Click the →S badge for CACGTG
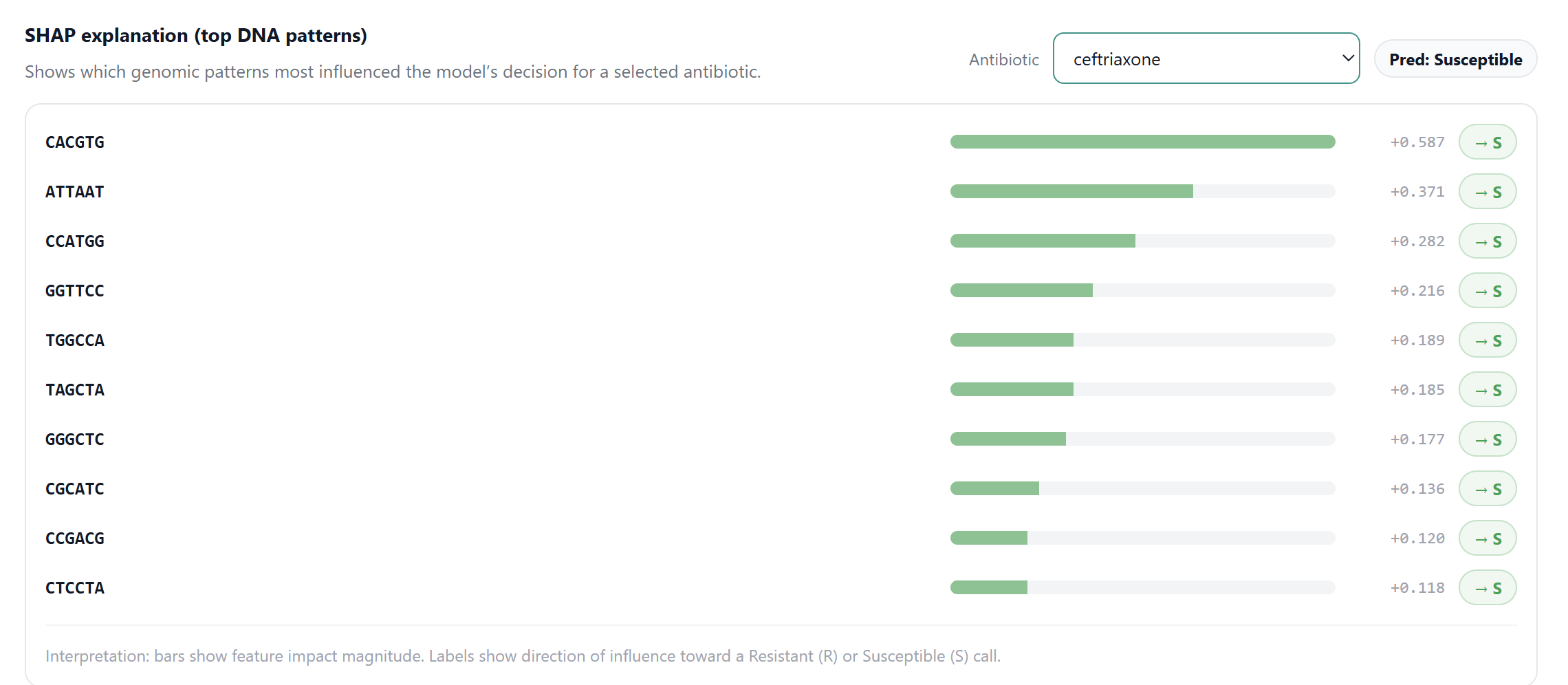Image resolution: width=1568 pixels, height=685 pixels. click(1488, 142)
